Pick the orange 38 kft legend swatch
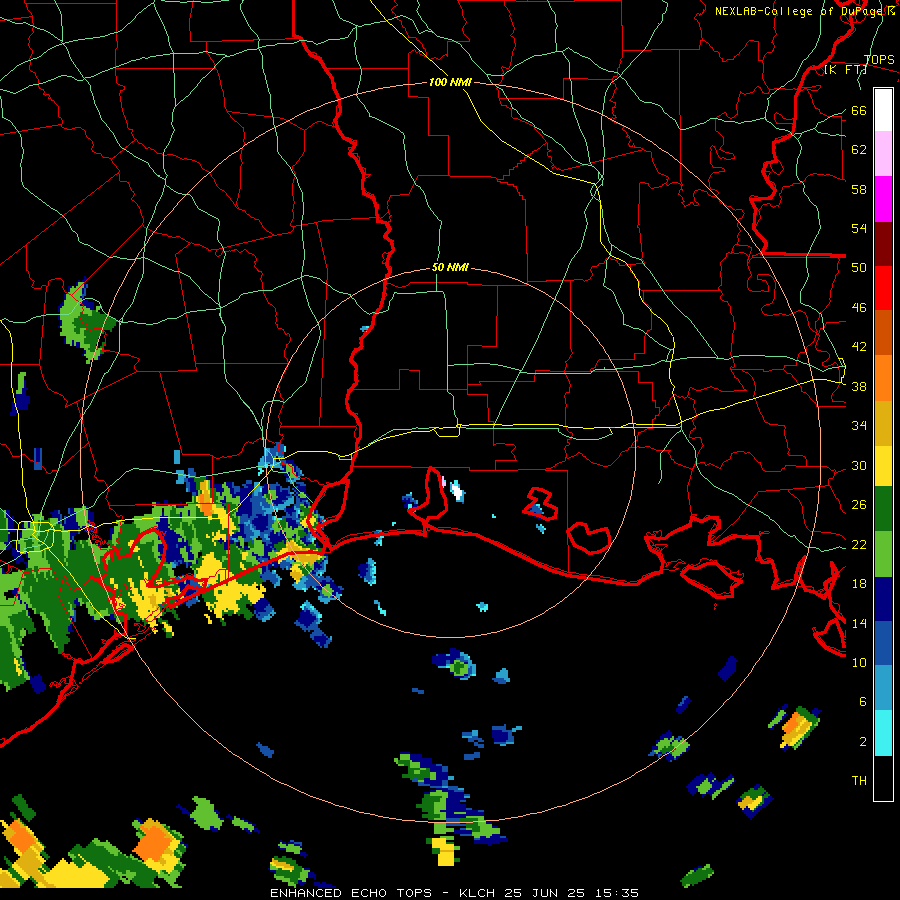This screenshot has width=900, height=900. click(x=883, y=378)
